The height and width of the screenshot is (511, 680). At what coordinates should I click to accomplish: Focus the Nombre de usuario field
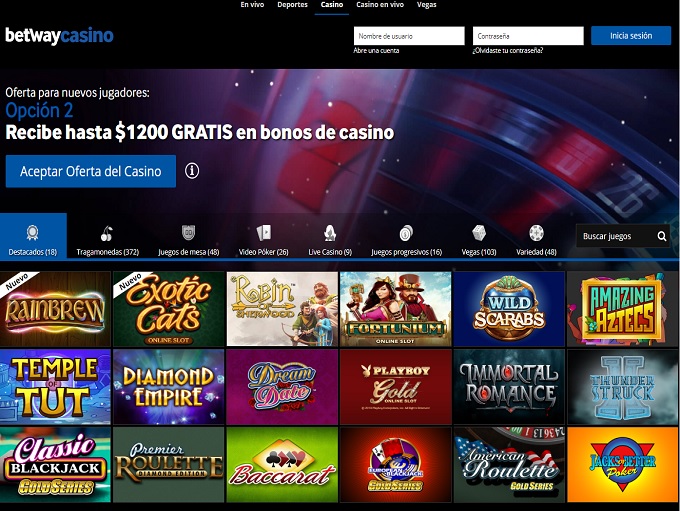(x=409, y=36)
